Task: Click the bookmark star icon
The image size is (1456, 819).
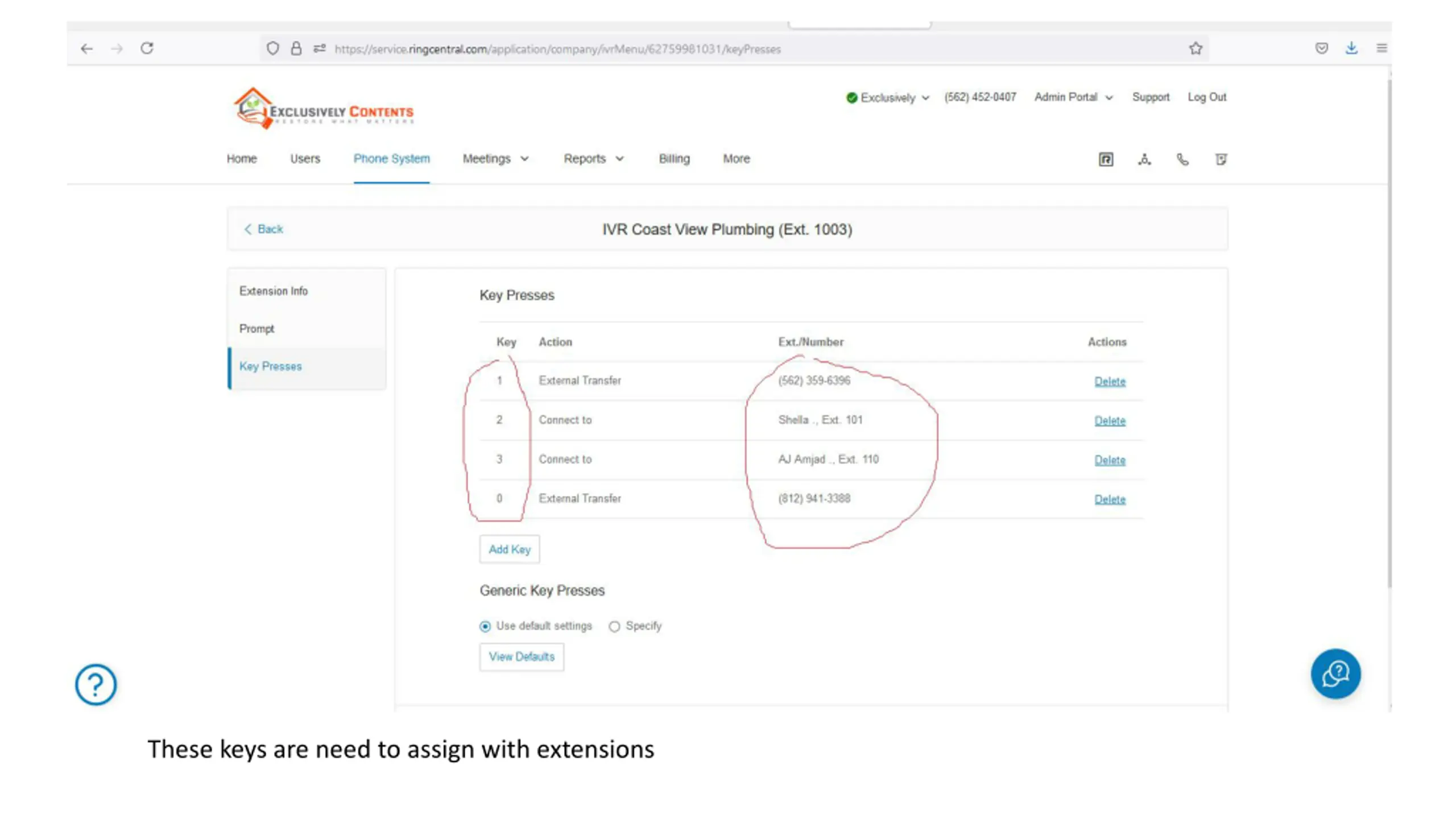Action: (1195, 48)
